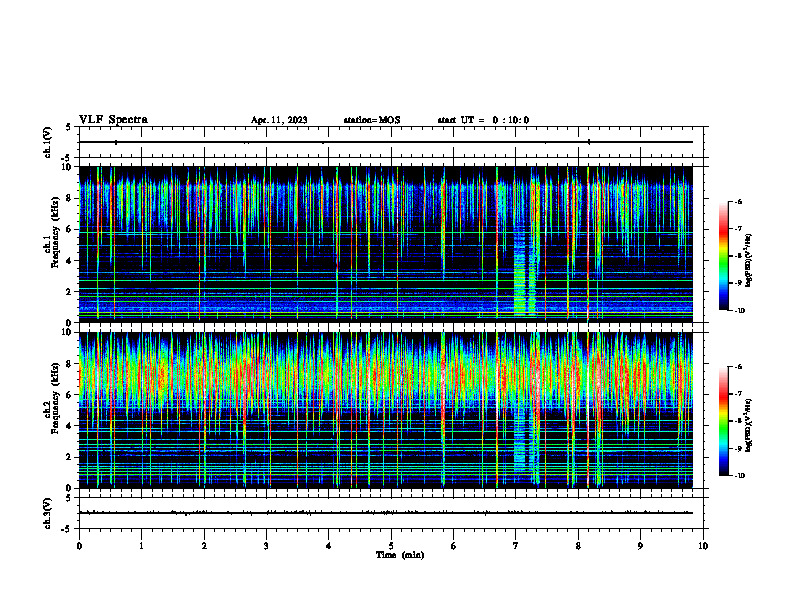792x612 pixels.
Task: Click time axis tick label "9"
Action: (x=640, y=546)
